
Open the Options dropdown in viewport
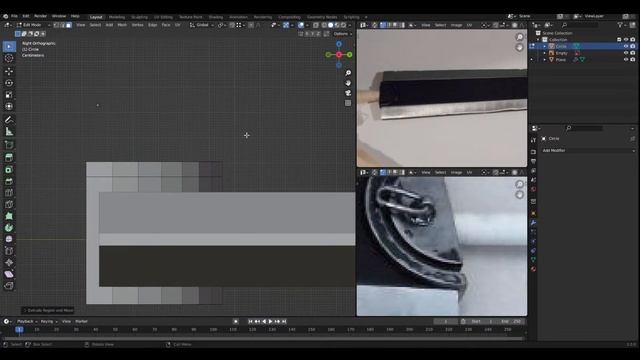point(342,34)
